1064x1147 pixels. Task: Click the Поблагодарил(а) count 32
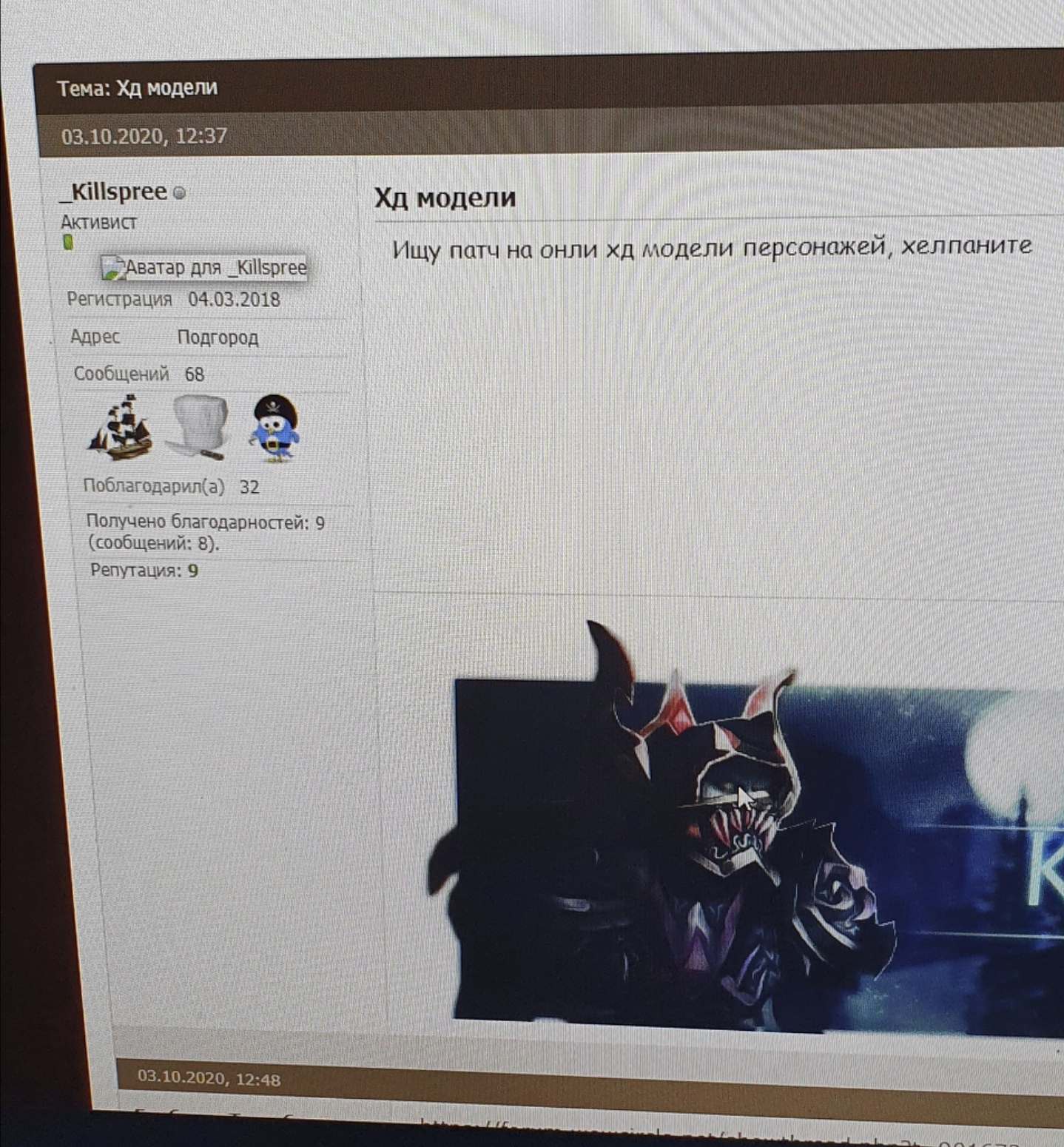(x=249, y=487)
